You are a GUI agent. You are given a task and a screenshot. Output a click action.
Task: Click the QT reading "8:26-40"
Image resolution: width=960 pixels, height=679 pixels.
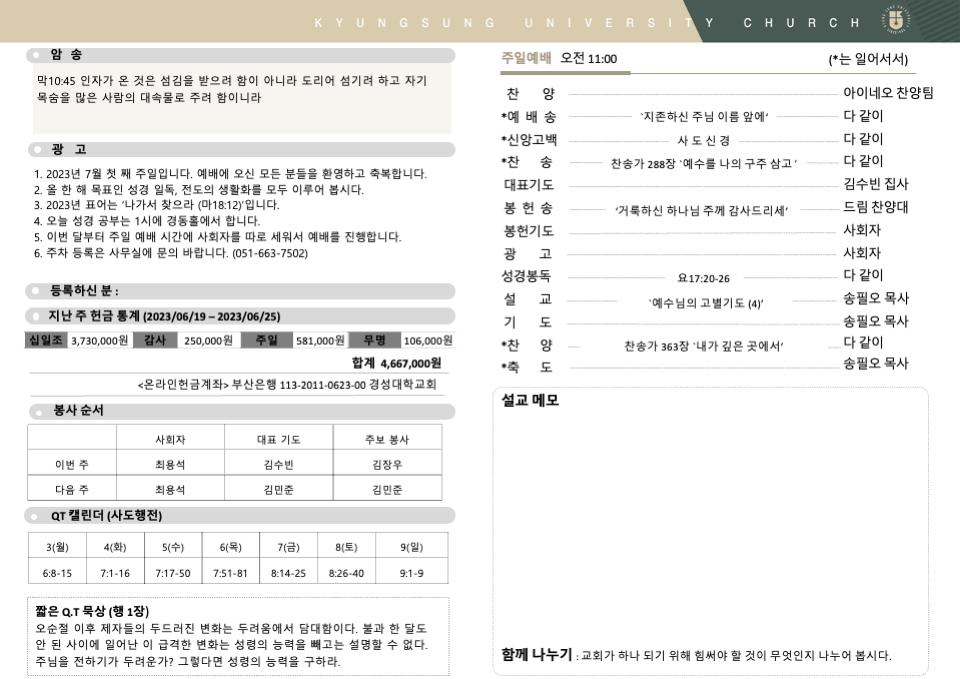pyautogui.click(x=347, y=574)
